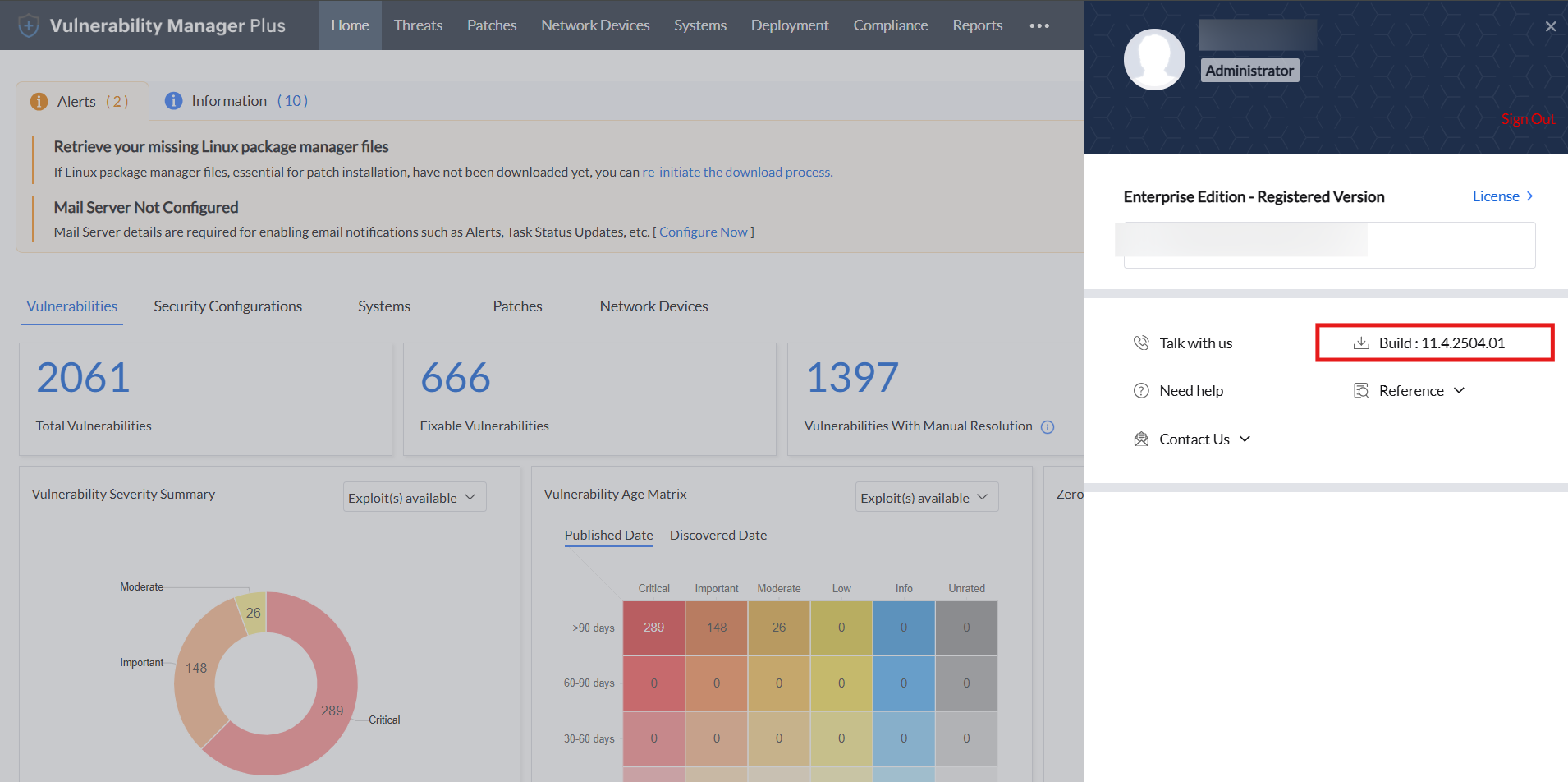The image size is (1568, 782).
Task: Click the Enterprise Edition - Registered Version heading
Action: pyautogui.click(x=1254, y=197)
